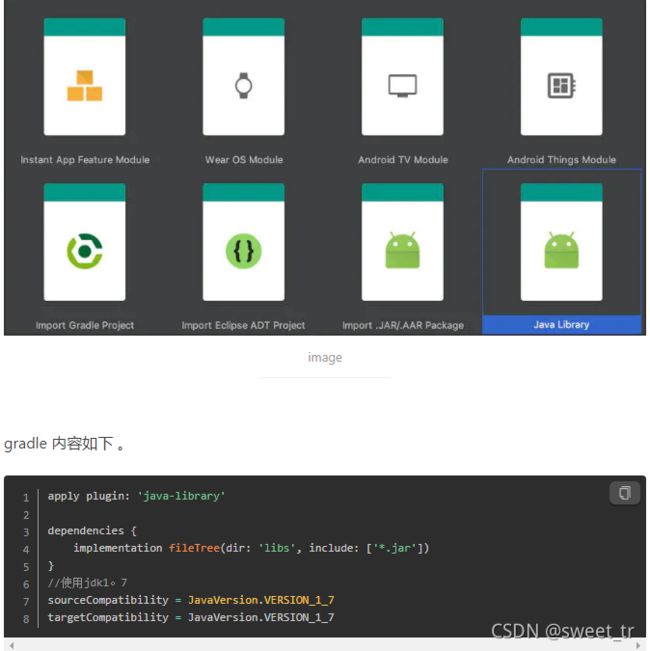Click the sourceCompatibility code line
The height and width of the screenshot is (651, 650).
coord(191,600)
